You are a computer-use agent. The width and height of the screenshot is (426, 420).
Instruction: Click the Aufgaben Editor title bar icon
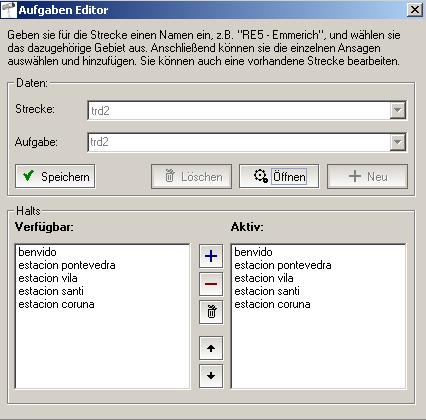9,10
